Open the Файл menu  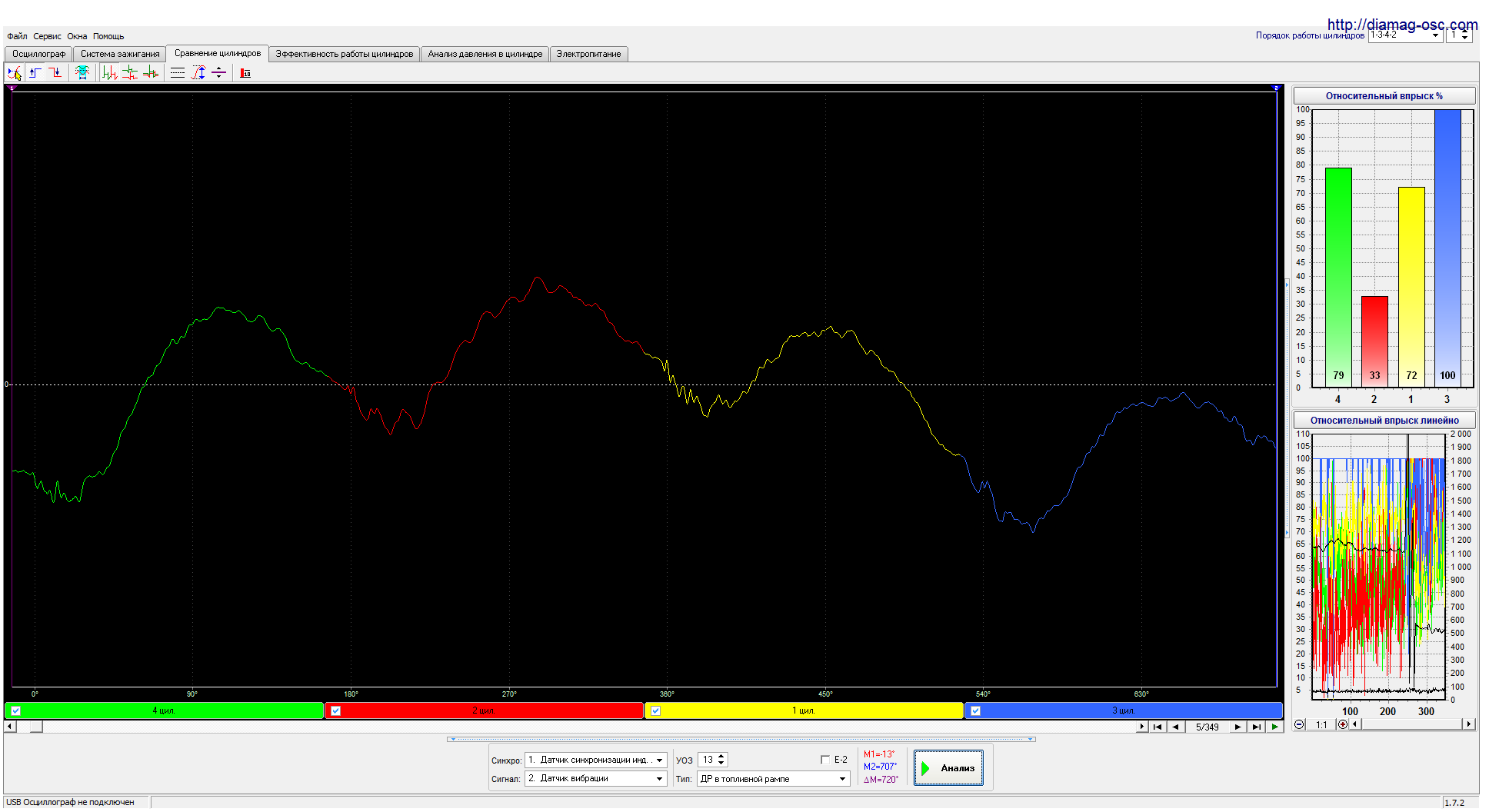coord(17,36)
